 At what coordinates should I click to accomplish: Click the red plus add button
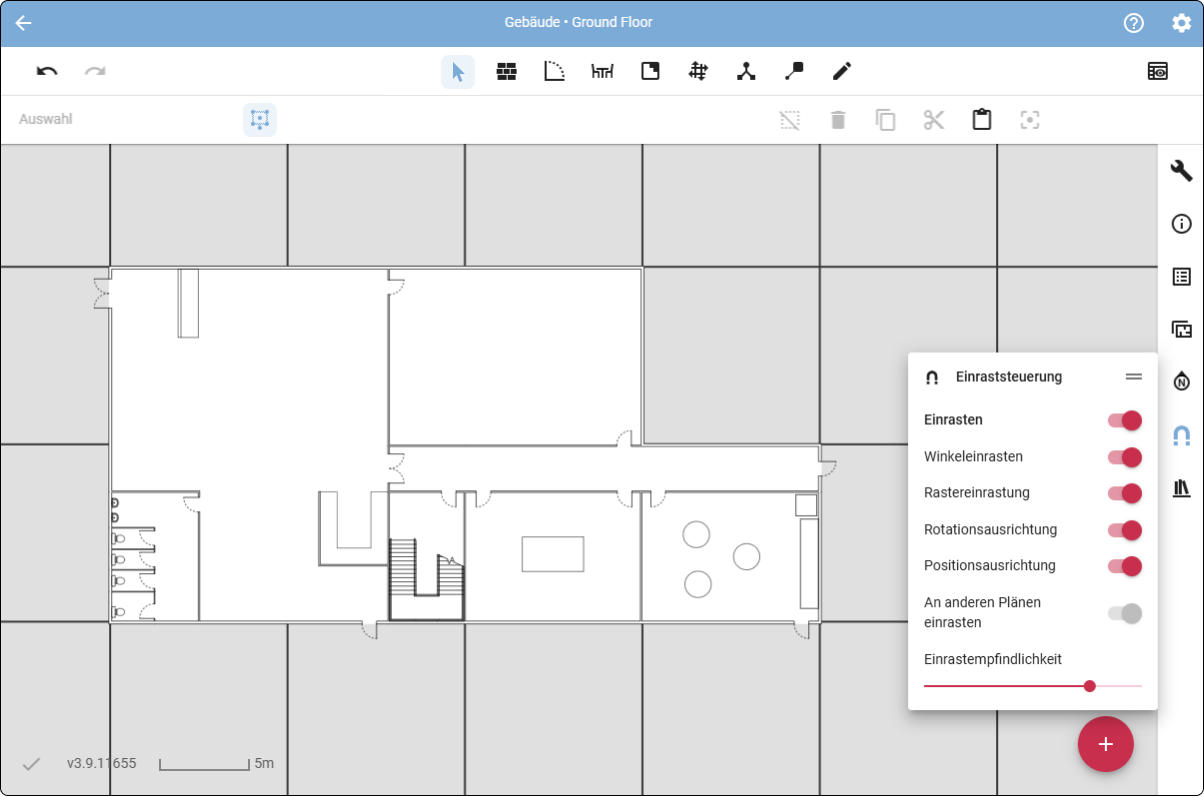click(x=1105, y=744)
